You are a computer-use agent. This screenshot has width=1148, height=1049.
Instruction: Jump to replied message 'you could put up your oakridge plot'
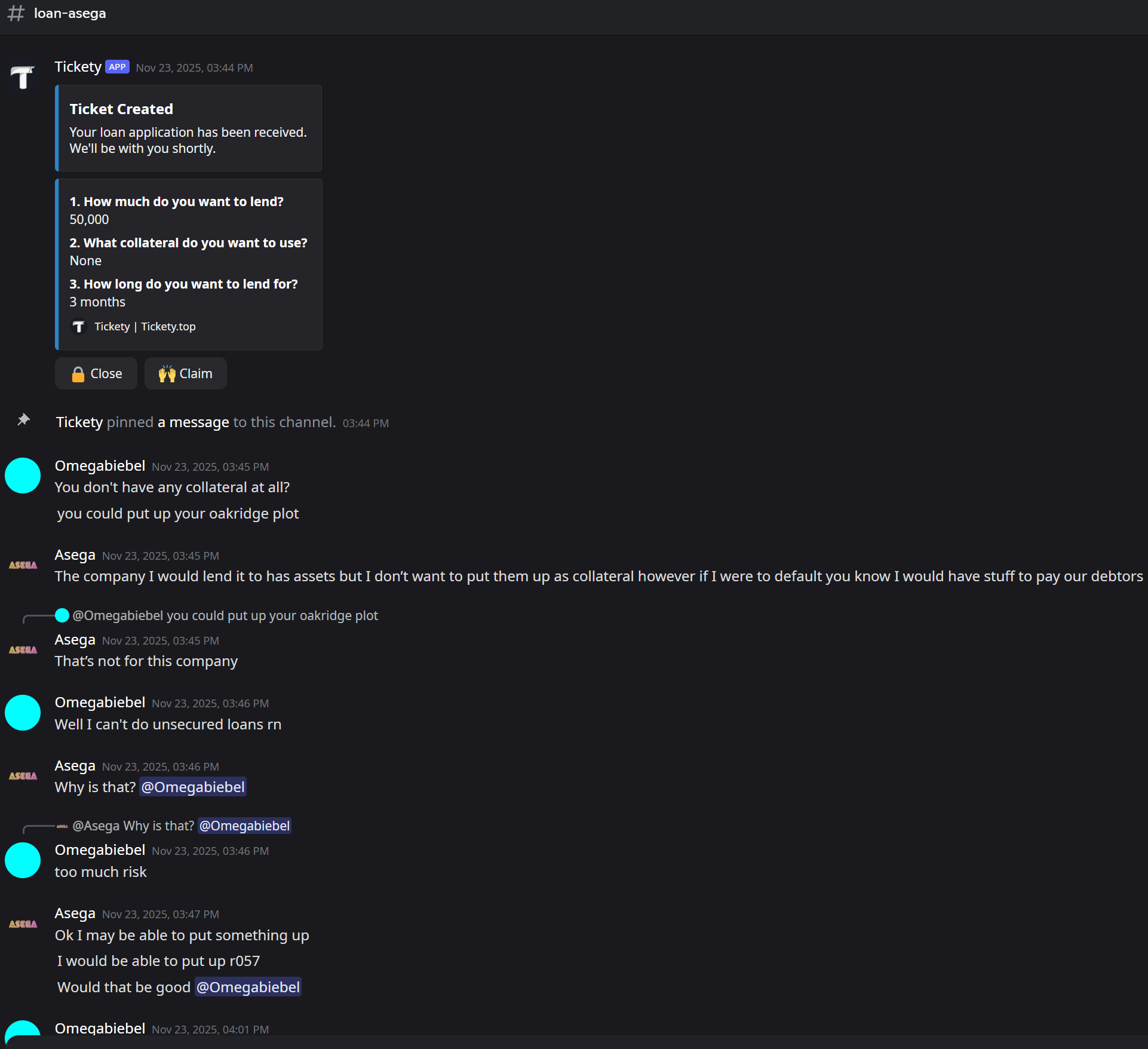pyautogui.click(x=272, y=616)
